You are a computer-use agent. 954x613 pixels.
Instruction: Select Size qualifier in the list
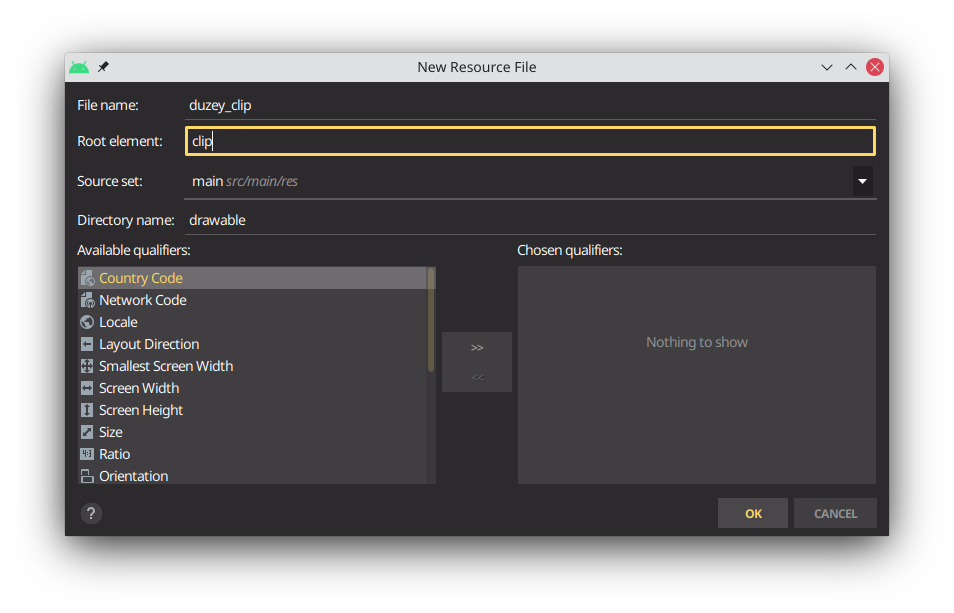(x=253, y=432)
